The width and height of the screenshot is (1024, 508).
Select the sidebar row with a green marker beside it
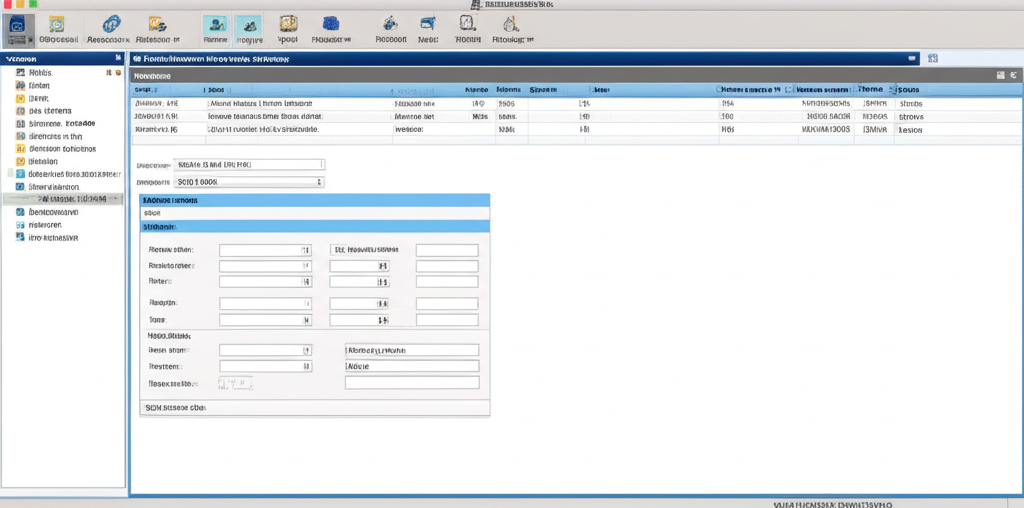tap(63, 174)
